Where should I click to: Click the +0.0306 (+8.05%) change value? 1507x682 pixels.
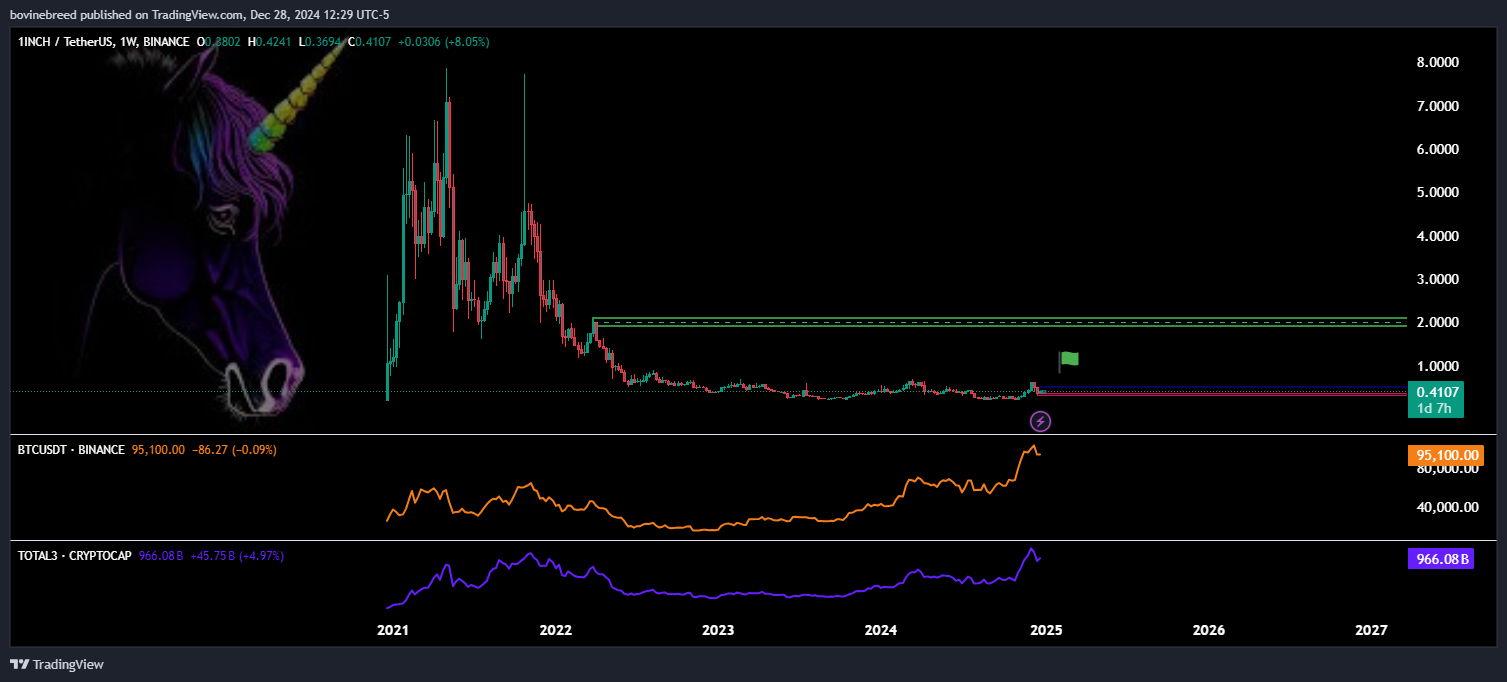[443, 42]
